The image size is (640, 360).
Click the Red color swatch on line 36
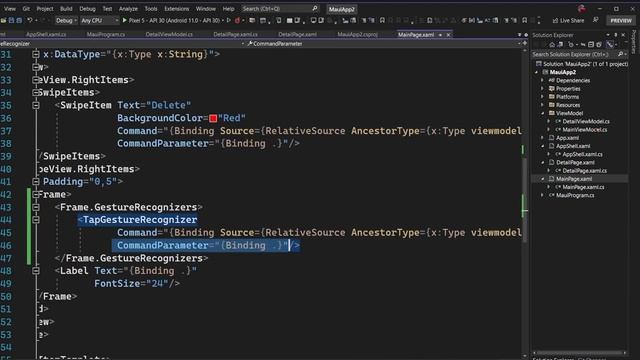[x=213, y=118]
